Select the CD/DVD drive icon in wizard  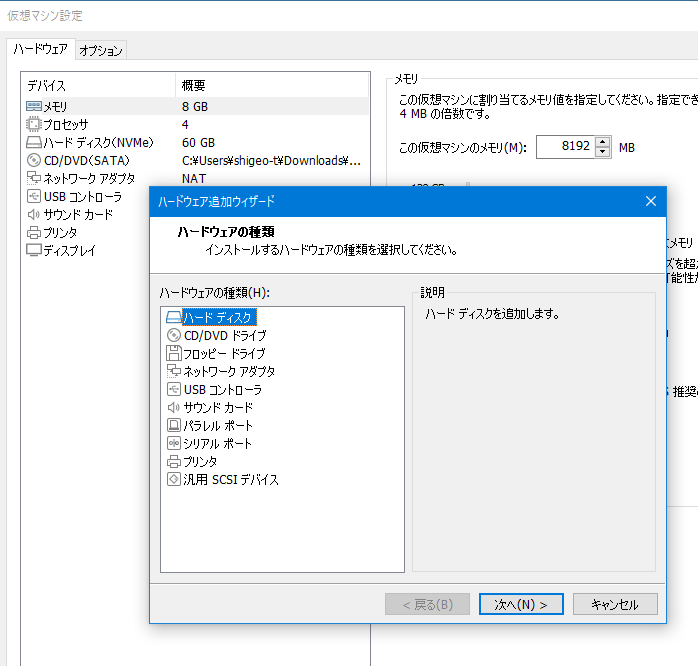point(174,335)
